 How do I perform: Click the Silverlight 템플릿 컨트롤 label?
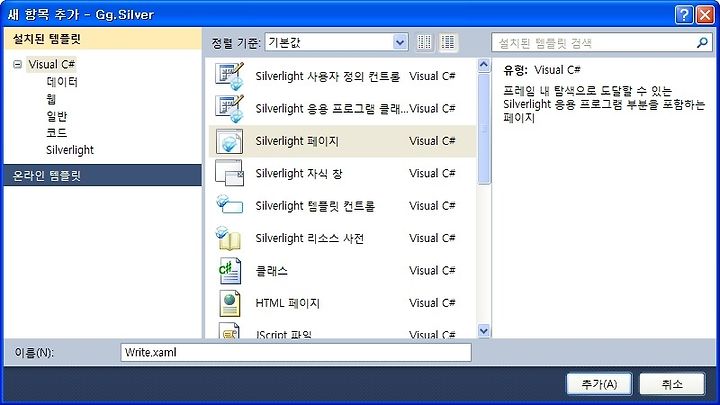coord(315,206)
